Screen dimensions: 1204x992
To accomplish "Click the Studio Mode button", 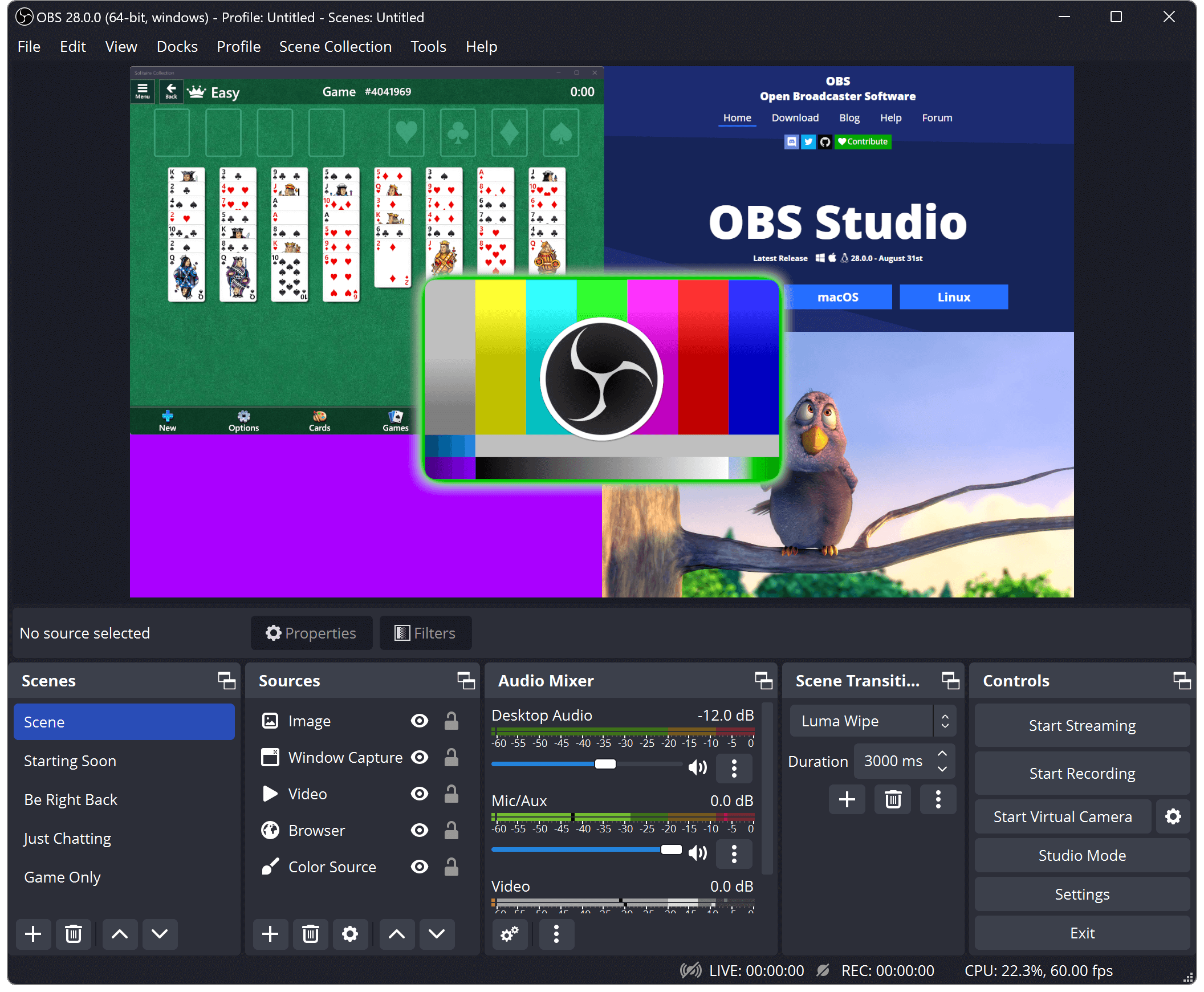I will (1082, 854).
